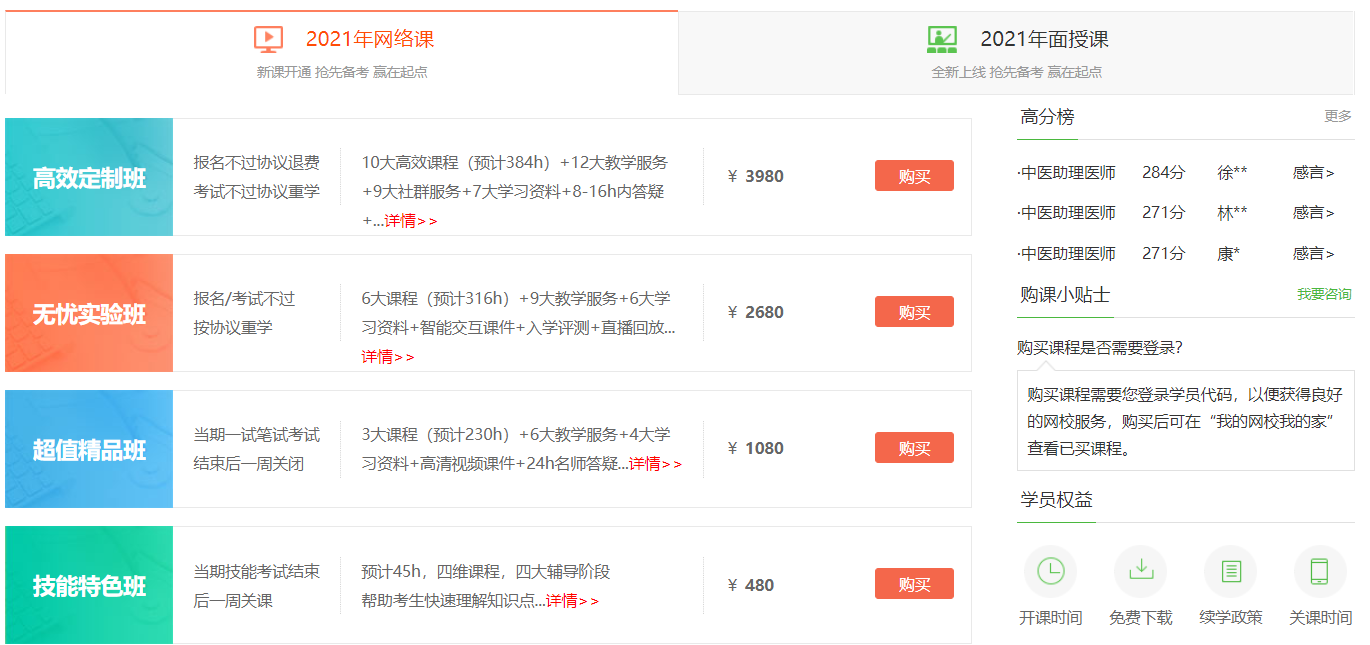Click the 高效定制班 banner image
This screenshot has height=645, width=1370.
pyautogui.click(x=88, y=176)
